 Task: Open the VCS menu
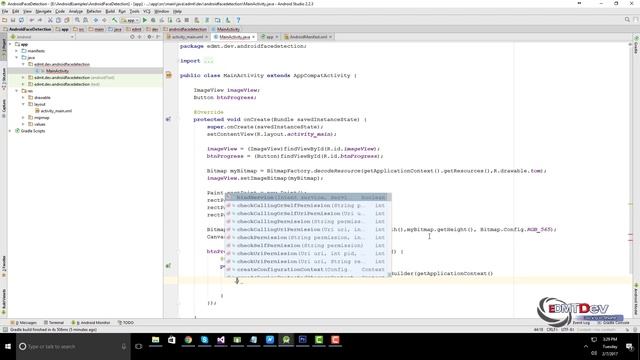(x=147, y=11)
